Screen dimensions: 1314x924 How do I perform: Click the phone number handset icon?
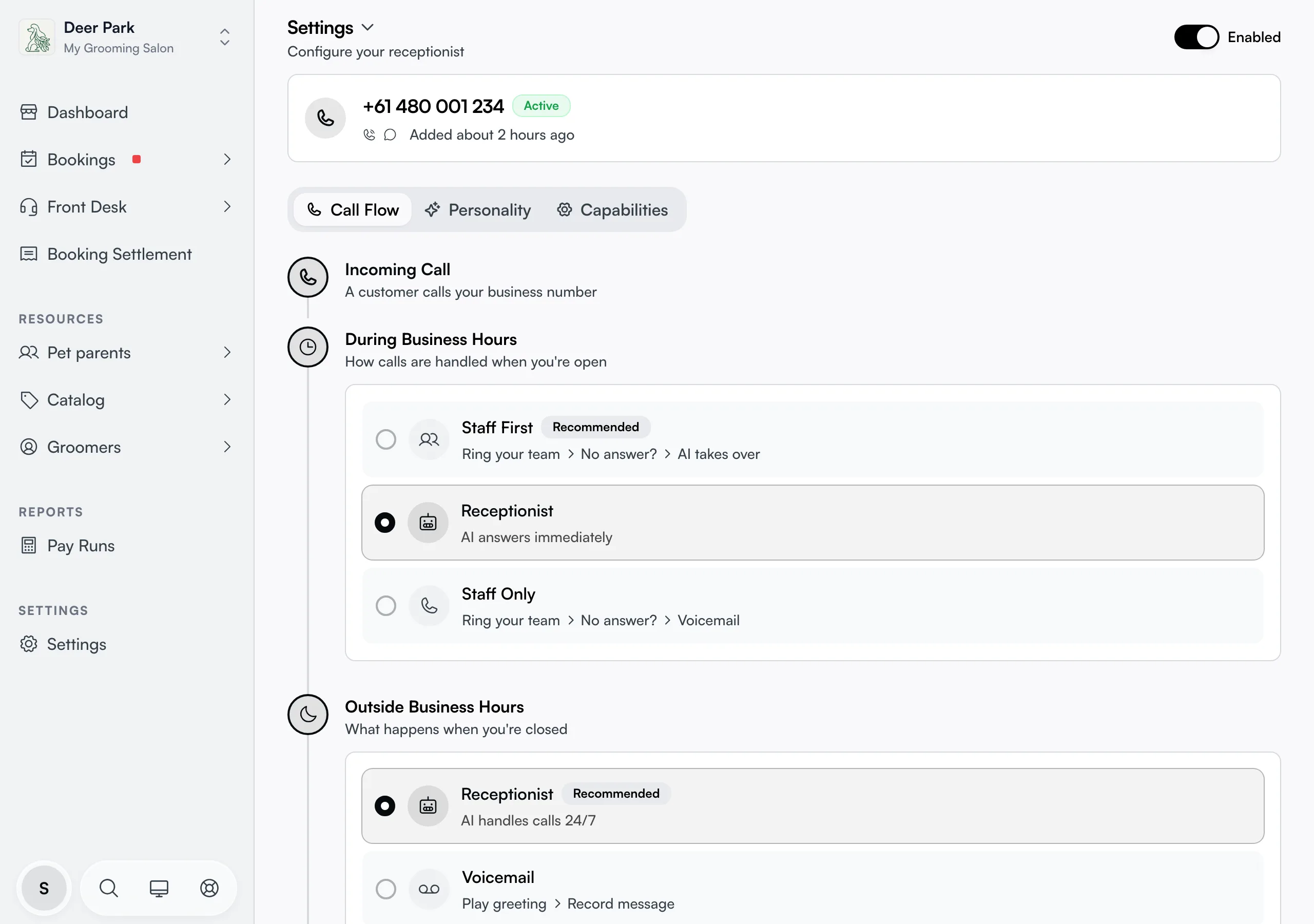(x=325, y=118)
